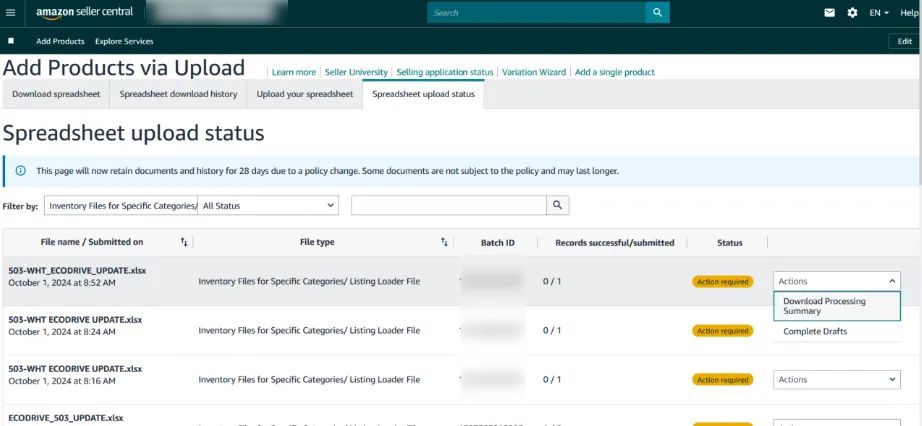Switch to Upload your spreadsheet tab

[305, 94]
